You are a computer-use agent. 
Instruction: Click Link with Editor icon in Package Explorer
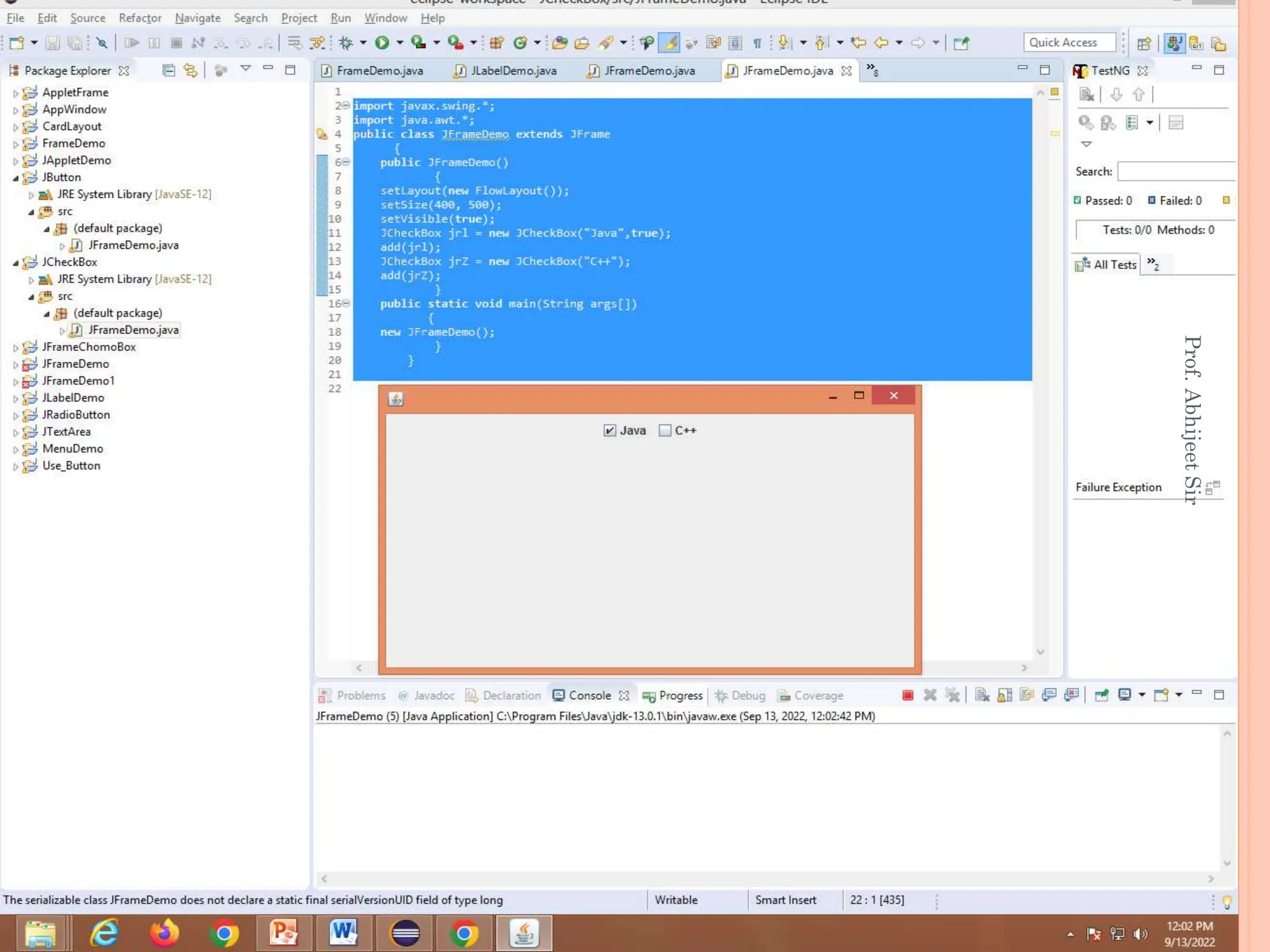(190, 70)
